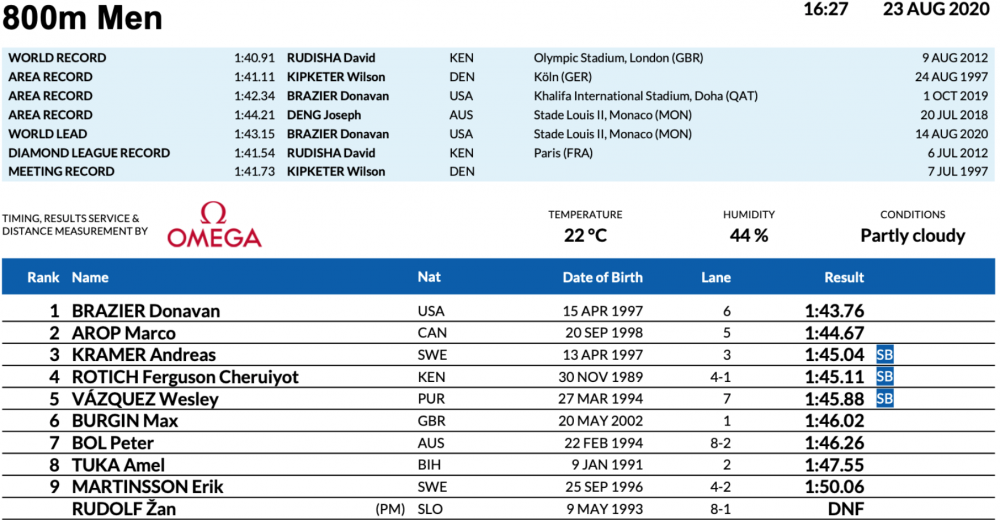Click the SB badge next to VÁZQUEZ Wesley

pos(884,399)
